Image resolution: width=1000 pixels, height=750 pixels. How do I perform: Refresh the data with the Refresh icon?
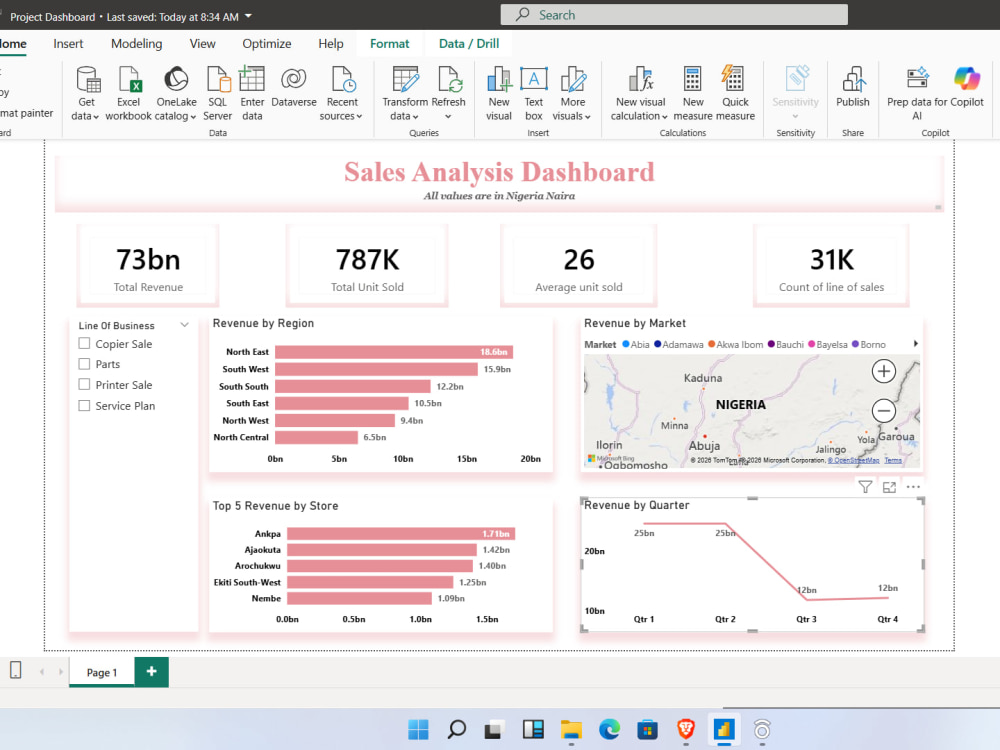(449, 80)
